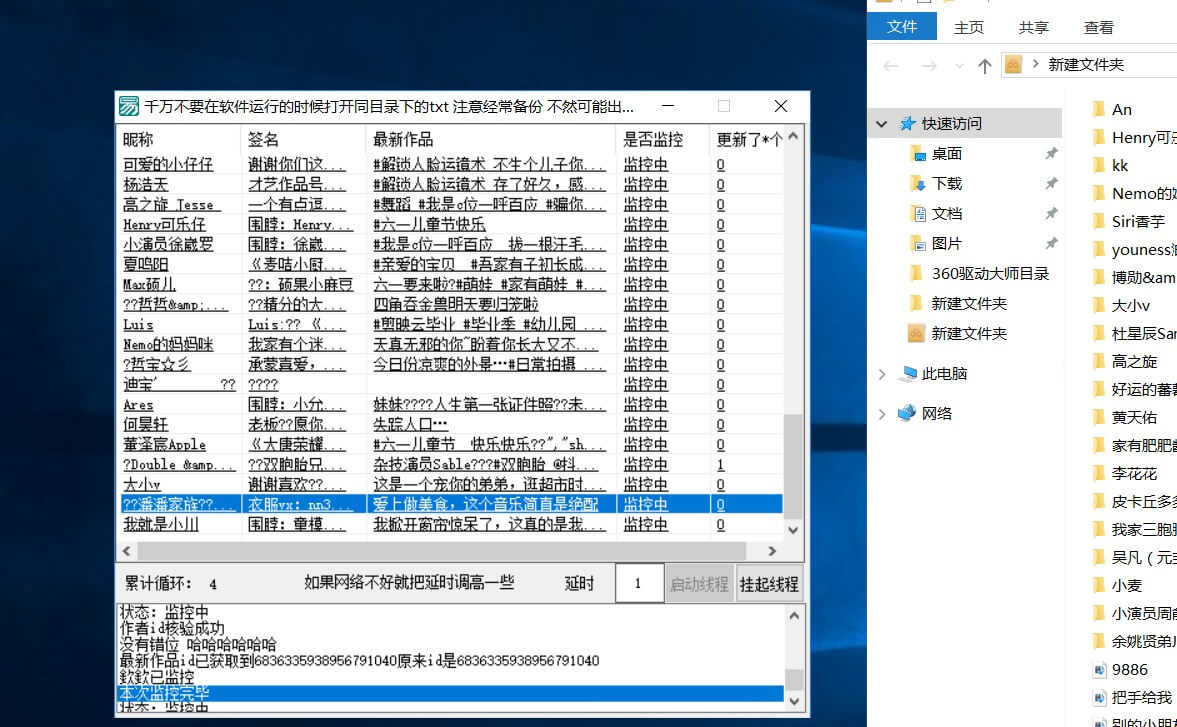Switch to the 查看 ribbon tab
The height and width of the screenshot is (727, 1177).
coord(1099,28)
